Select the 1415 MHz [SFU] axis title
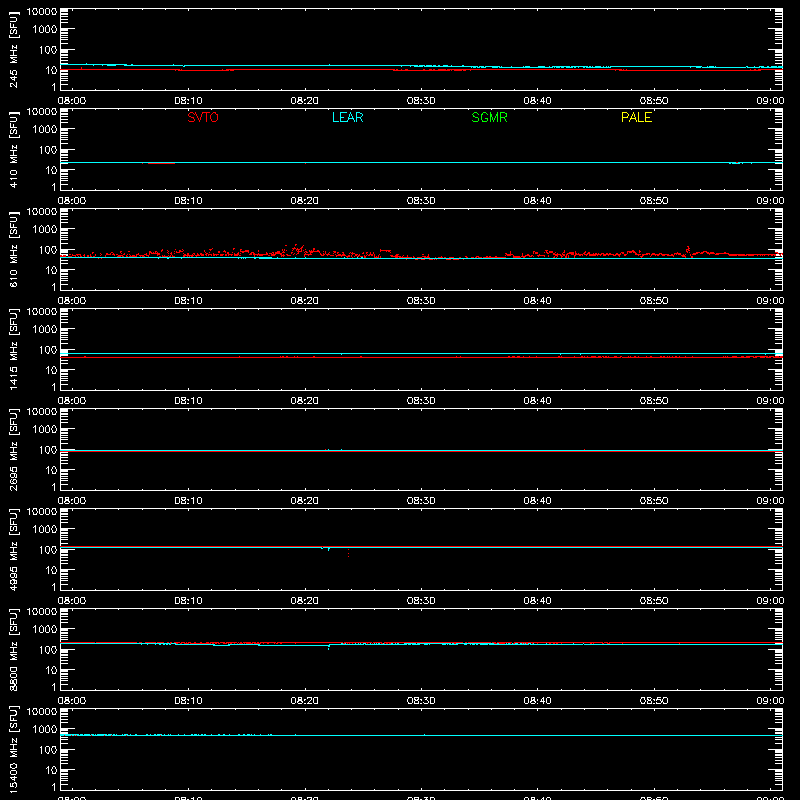 click(x=13, y=349)
